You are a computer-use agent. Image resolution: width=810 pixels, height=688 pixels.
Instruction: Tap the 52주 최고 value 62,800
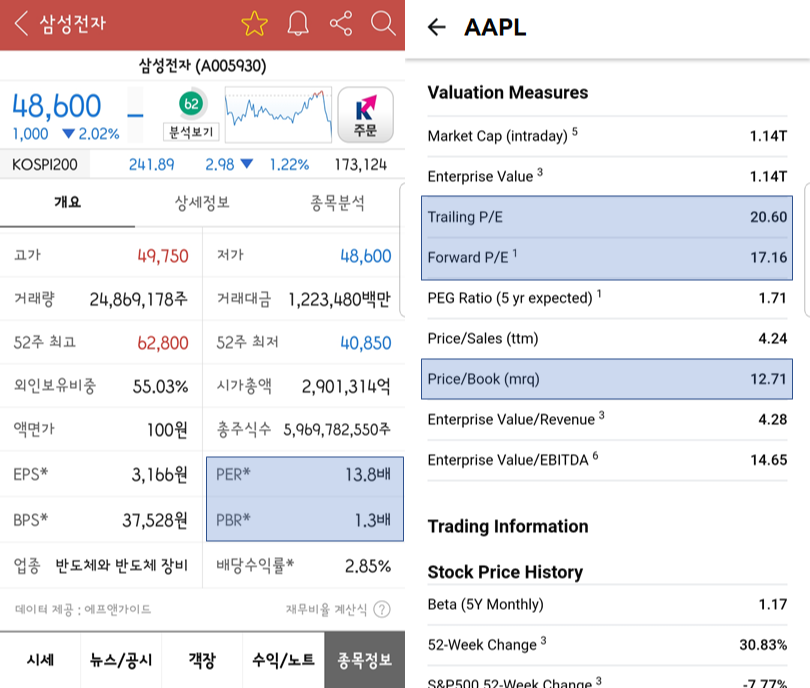[x=163, y=342]
